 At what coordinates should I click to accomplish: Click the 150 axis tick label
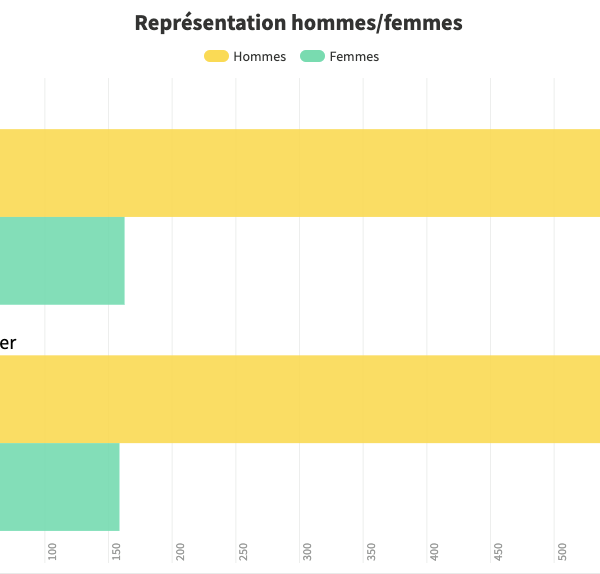point(117,551)
